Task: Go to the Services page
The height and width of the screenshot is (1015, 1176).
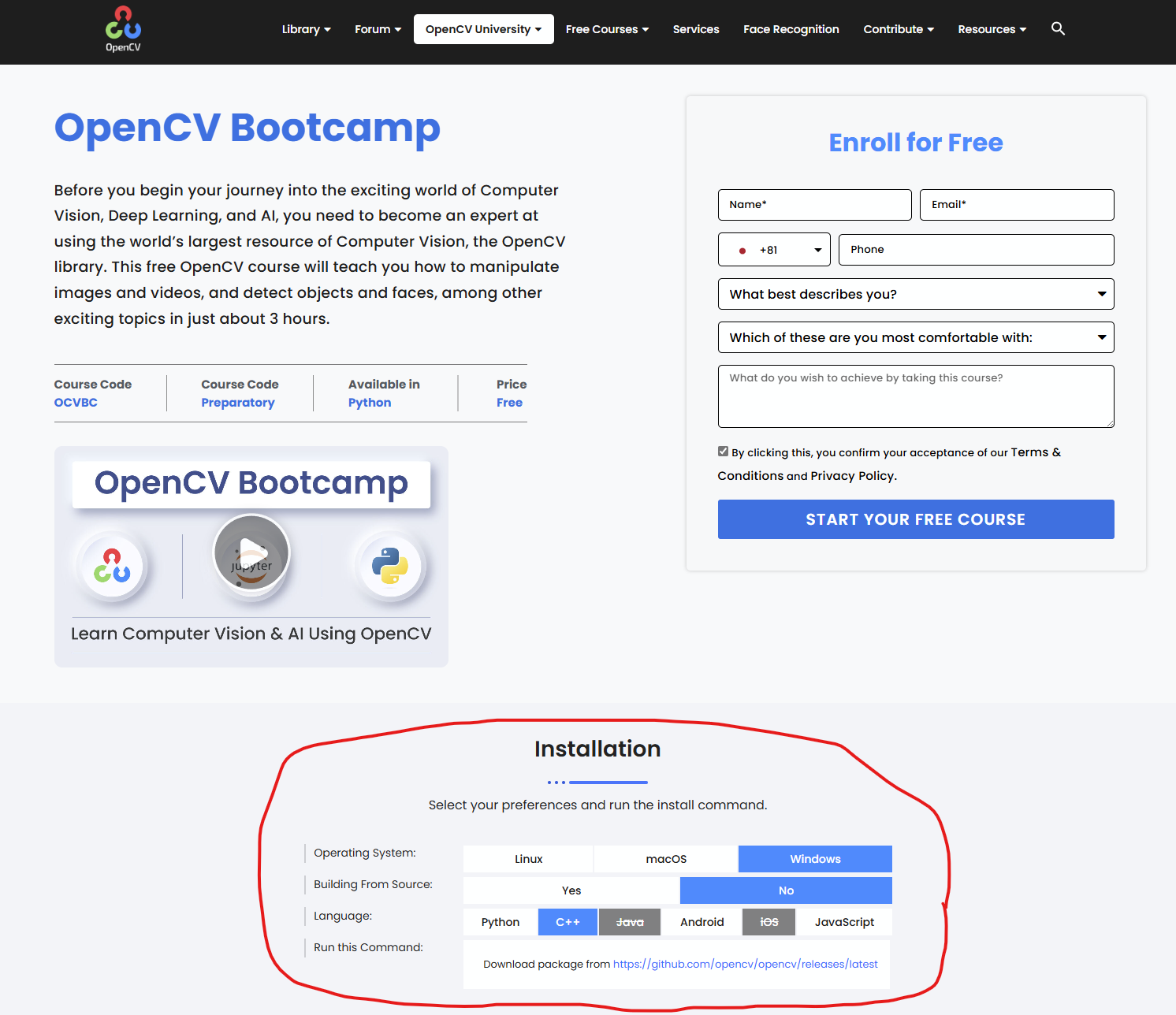Action: tap(696, 29)
